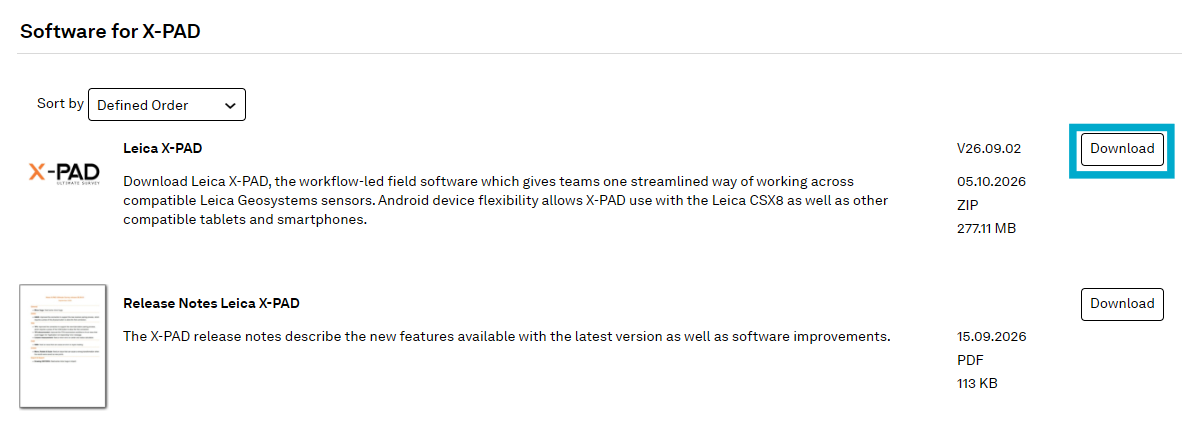The height and width of the screenshot is (432, 1182).
Task: Click the orange X-PAD Ultimate Survey logo
Action: [x=65, y=174]
